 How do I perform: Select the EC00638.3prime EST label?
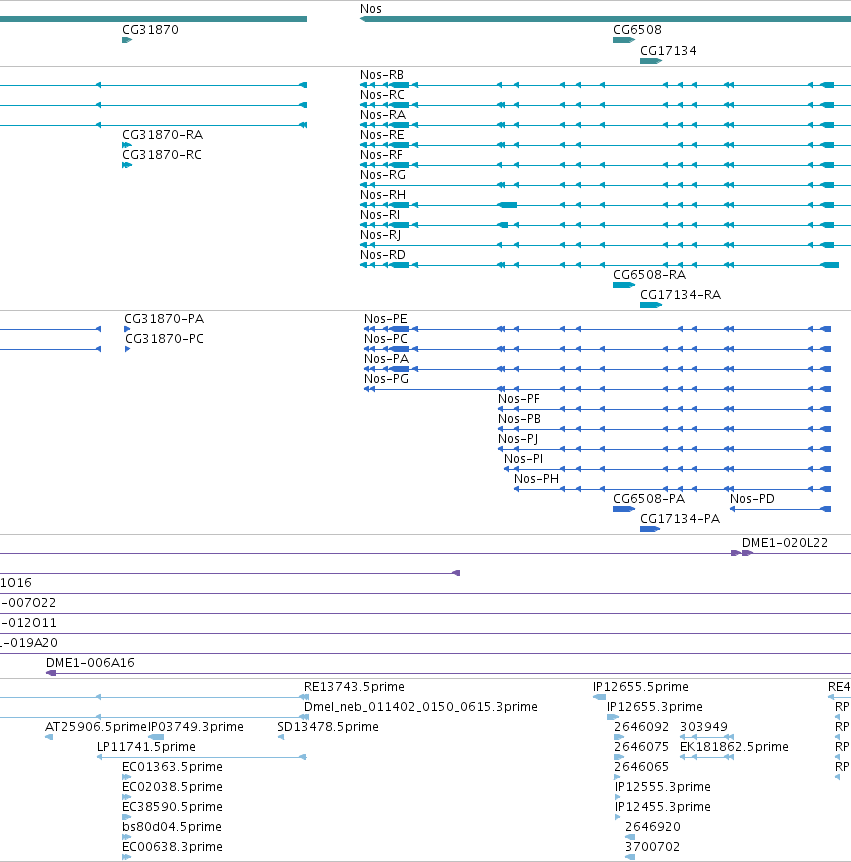[x=172, y=847]
